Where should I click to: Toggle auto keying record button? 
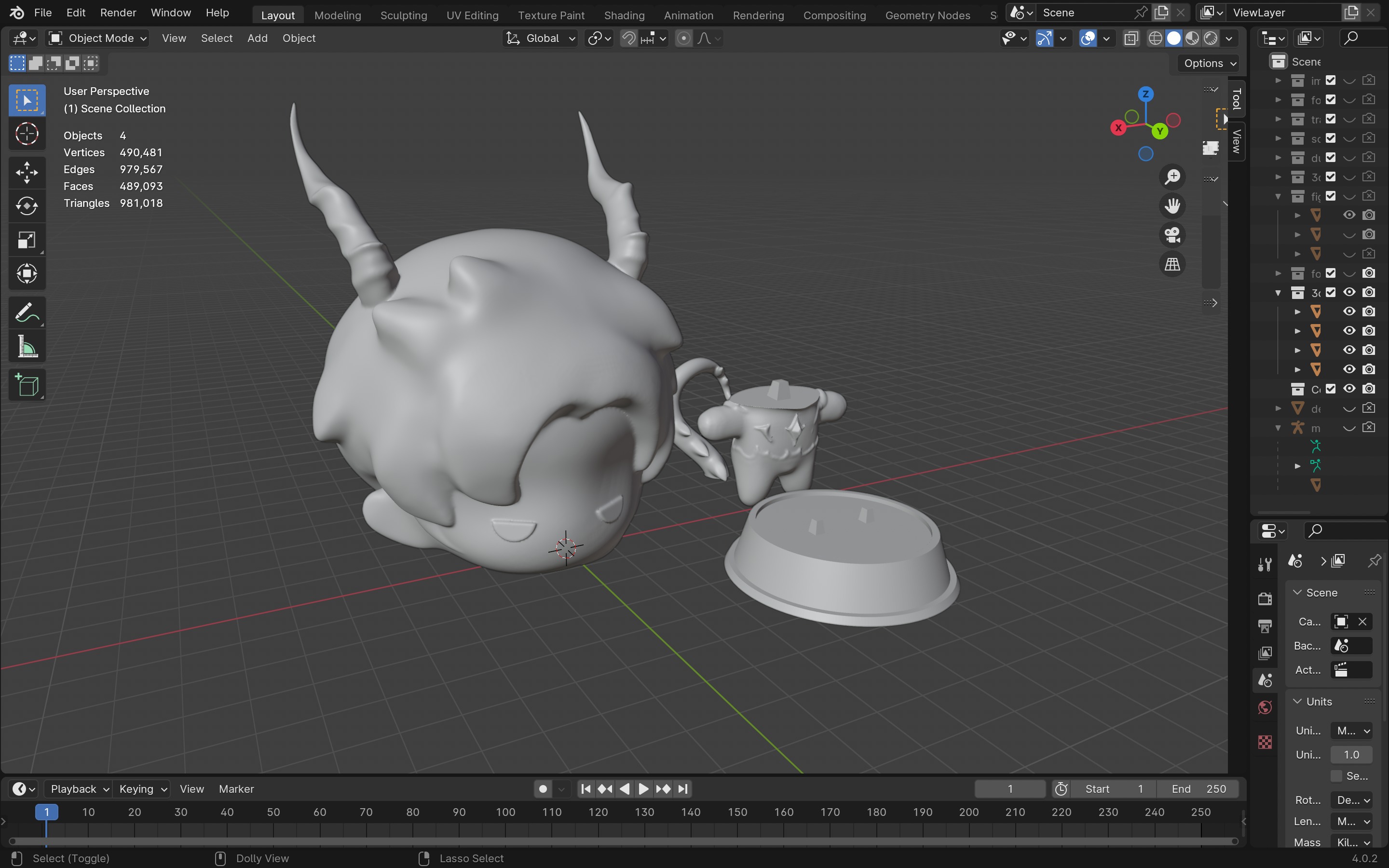click(x=543, y=789)
